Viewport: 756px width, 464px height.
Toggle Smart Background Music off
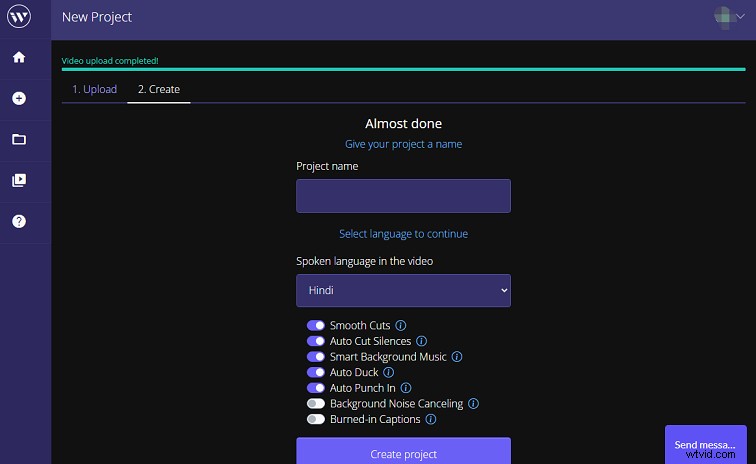(x=316, y=357)
